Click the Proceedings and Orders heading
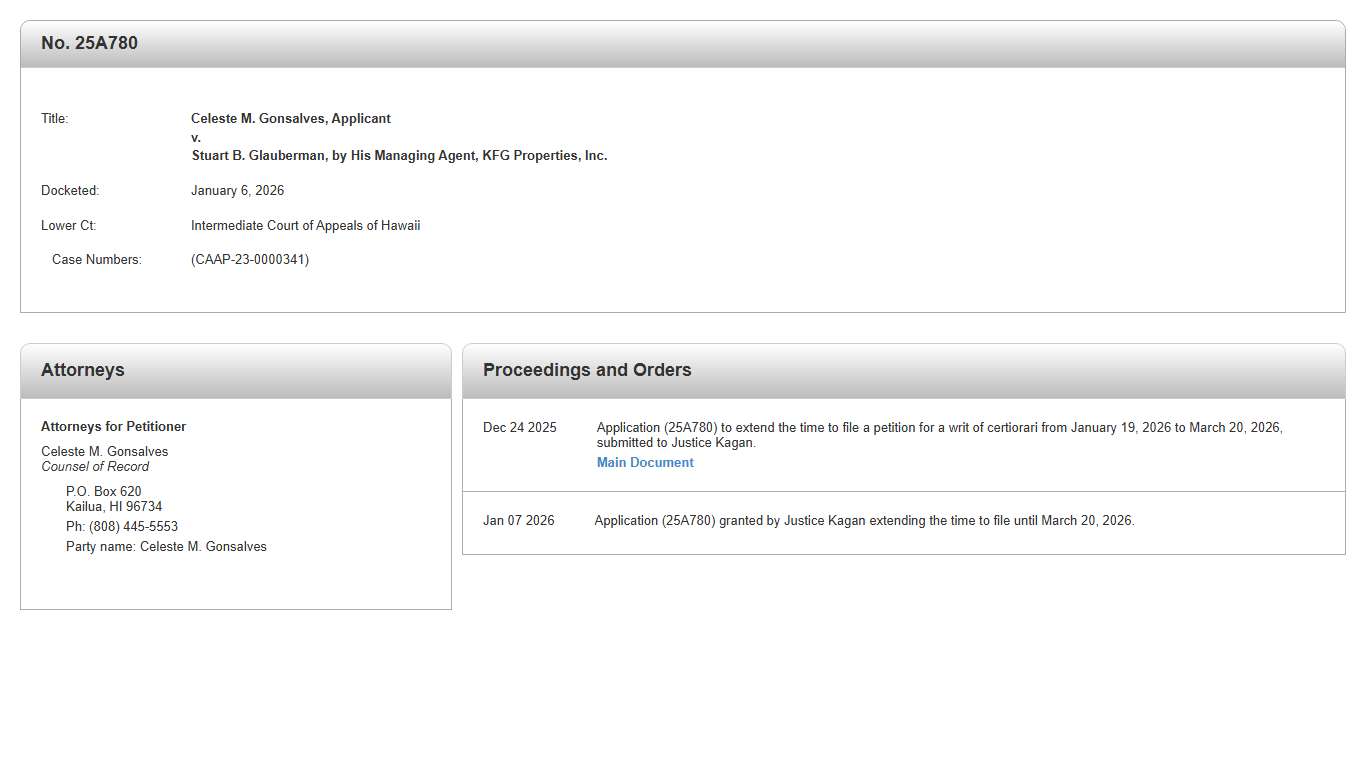 [x=587, y=370]
